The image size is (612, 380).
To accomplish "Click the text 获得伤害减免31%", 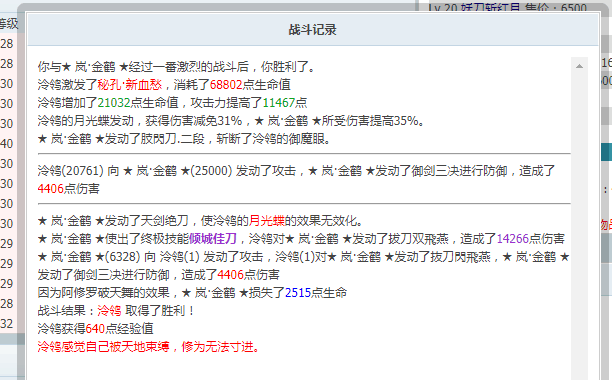I will 194,121.
